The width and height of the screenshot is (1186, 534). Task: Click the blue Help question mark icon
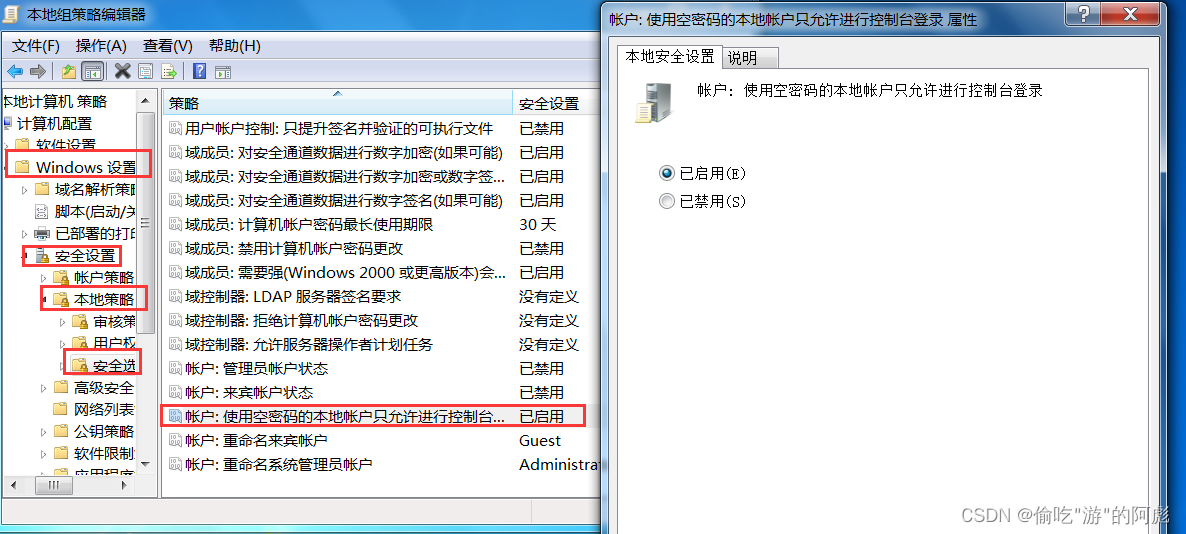pyautogui.click(x=200, y=72)
